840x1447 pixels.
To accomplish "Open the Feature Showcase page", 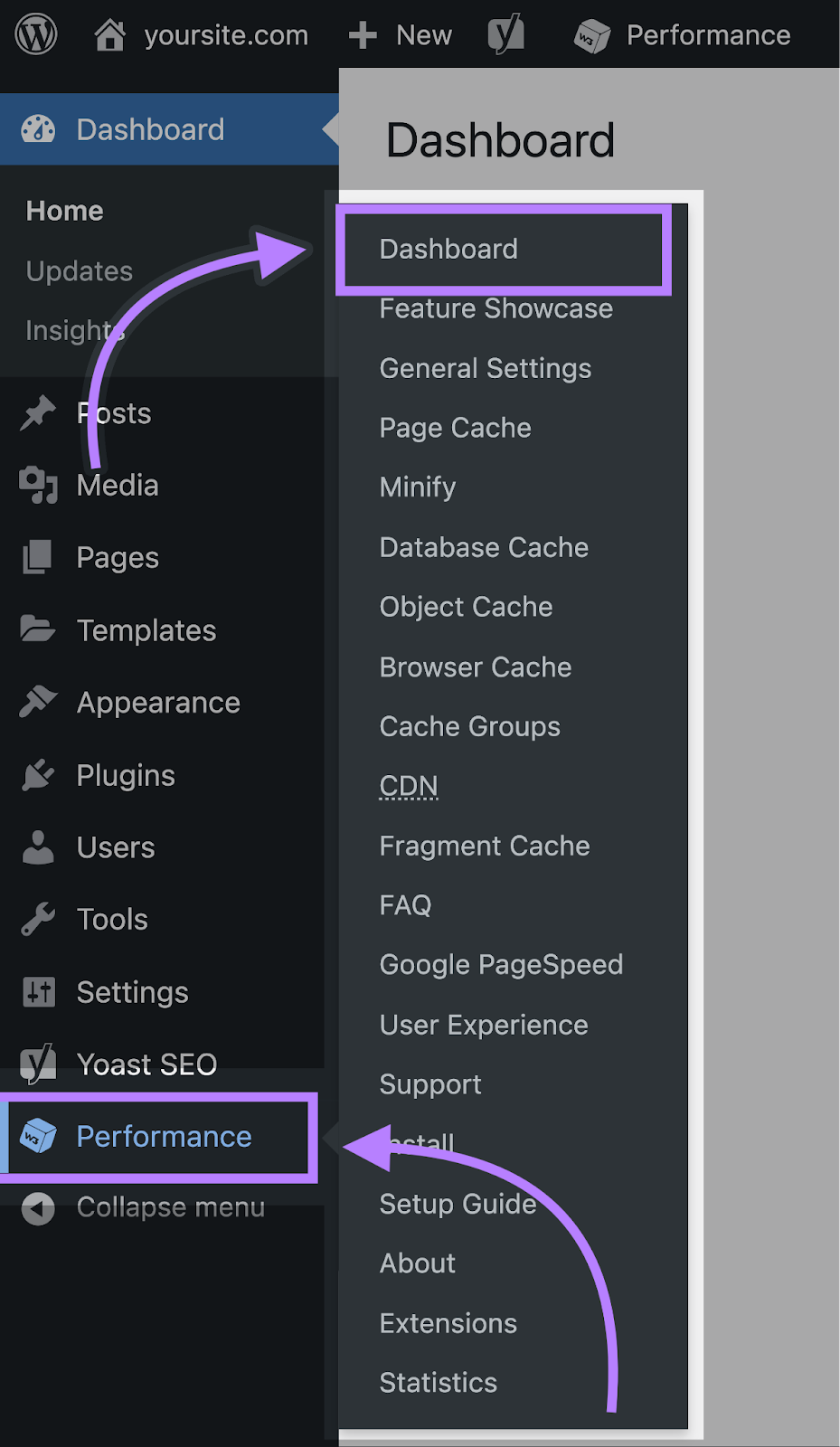I will (496, 308).
